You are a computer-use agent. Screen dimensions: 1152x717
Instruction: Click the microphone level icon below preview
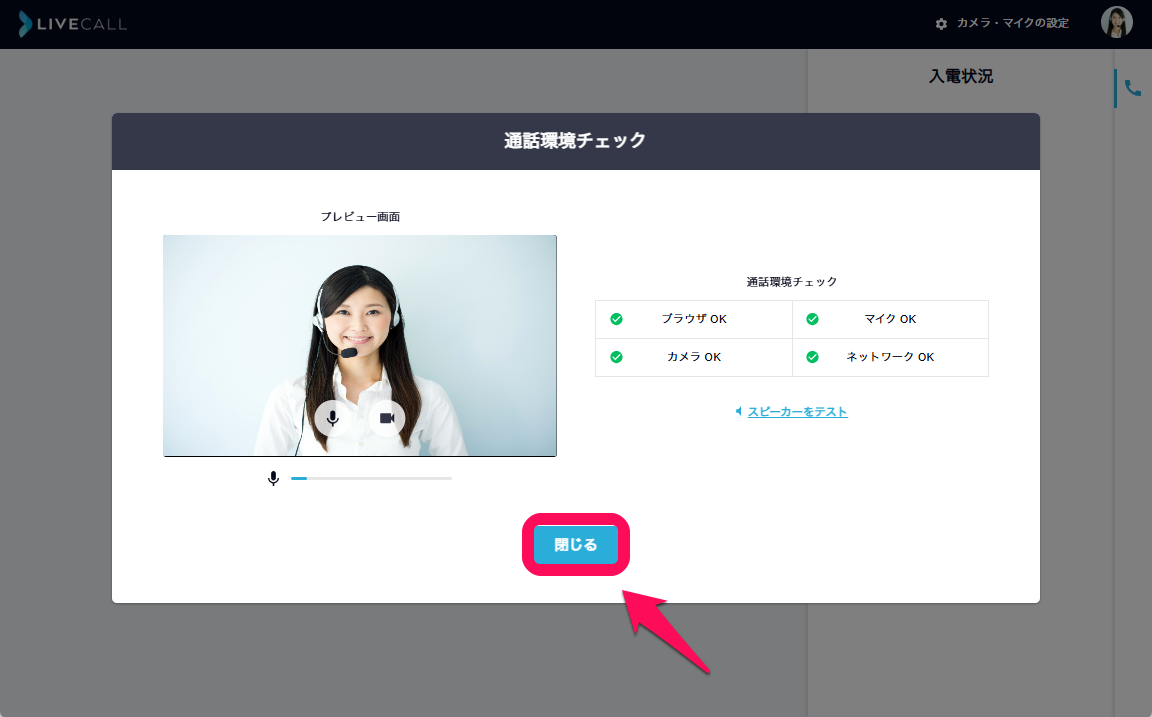click(x=273, y=478)
